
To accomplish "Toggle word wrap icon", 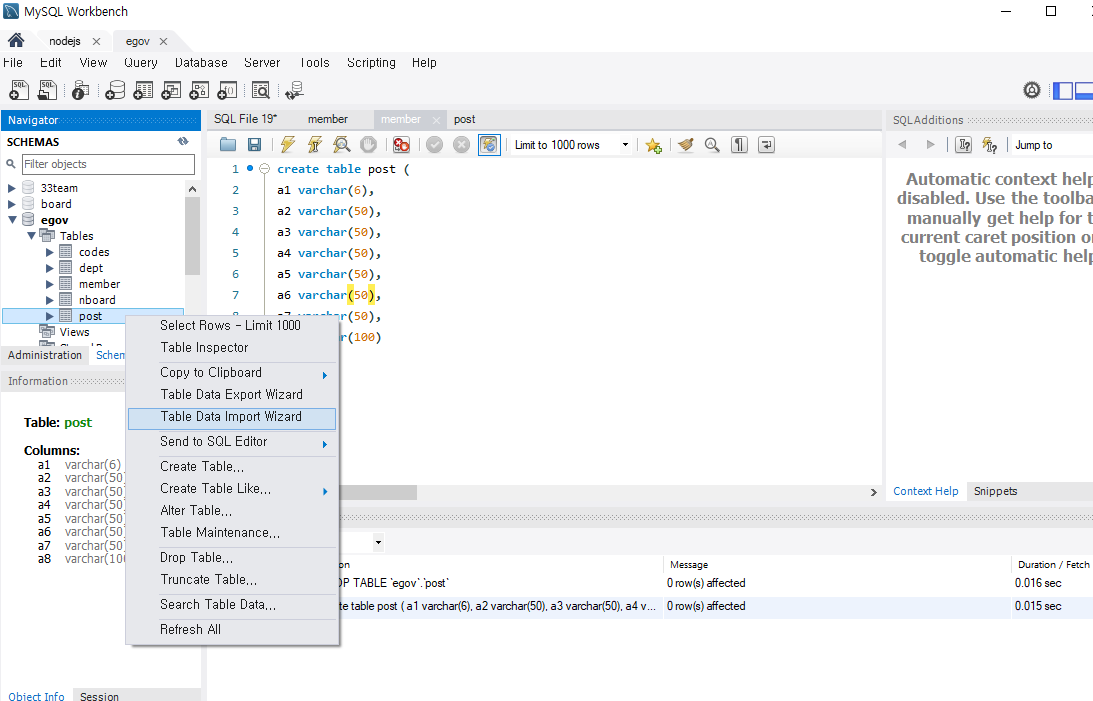I will pyautogui.click(x=766, y=145).
